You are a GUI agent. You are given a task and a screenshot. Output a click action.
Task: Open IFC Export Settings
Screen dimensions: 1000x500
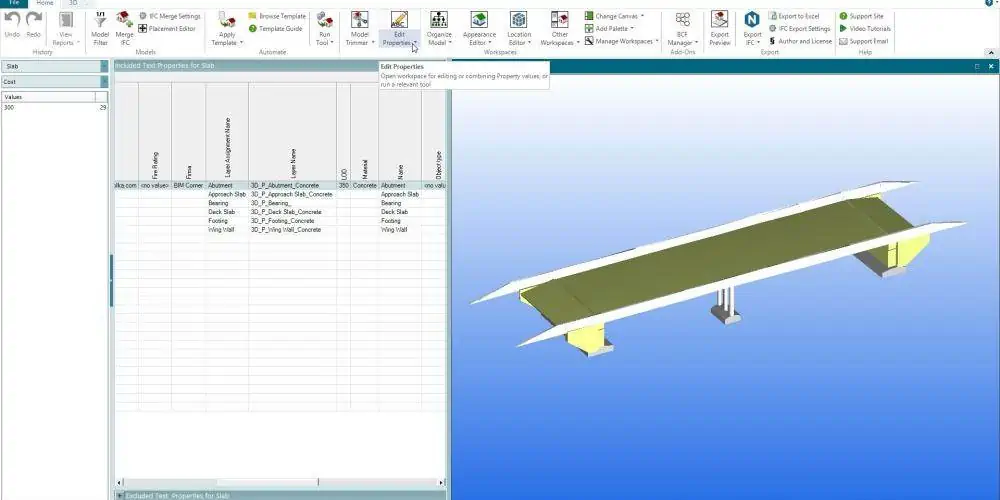click(x=804, y=29)
